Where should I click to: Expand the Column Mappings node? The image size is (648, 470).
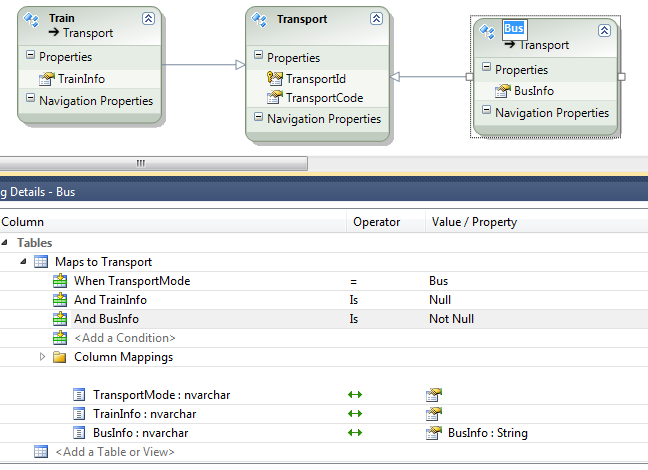pos(42,357)
